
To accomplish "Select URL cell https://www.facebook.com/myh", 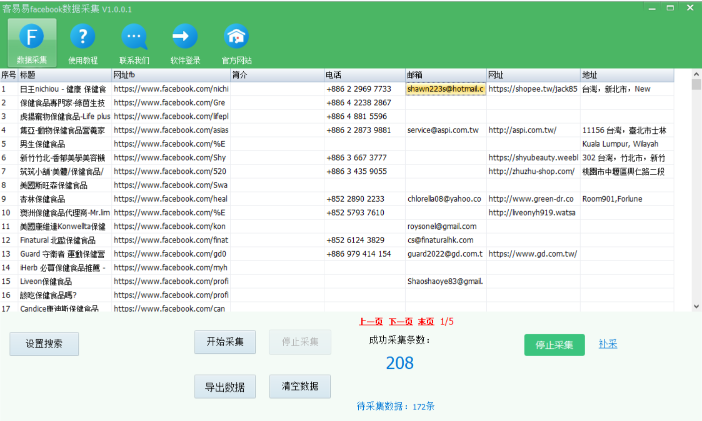I will (171, 268).
